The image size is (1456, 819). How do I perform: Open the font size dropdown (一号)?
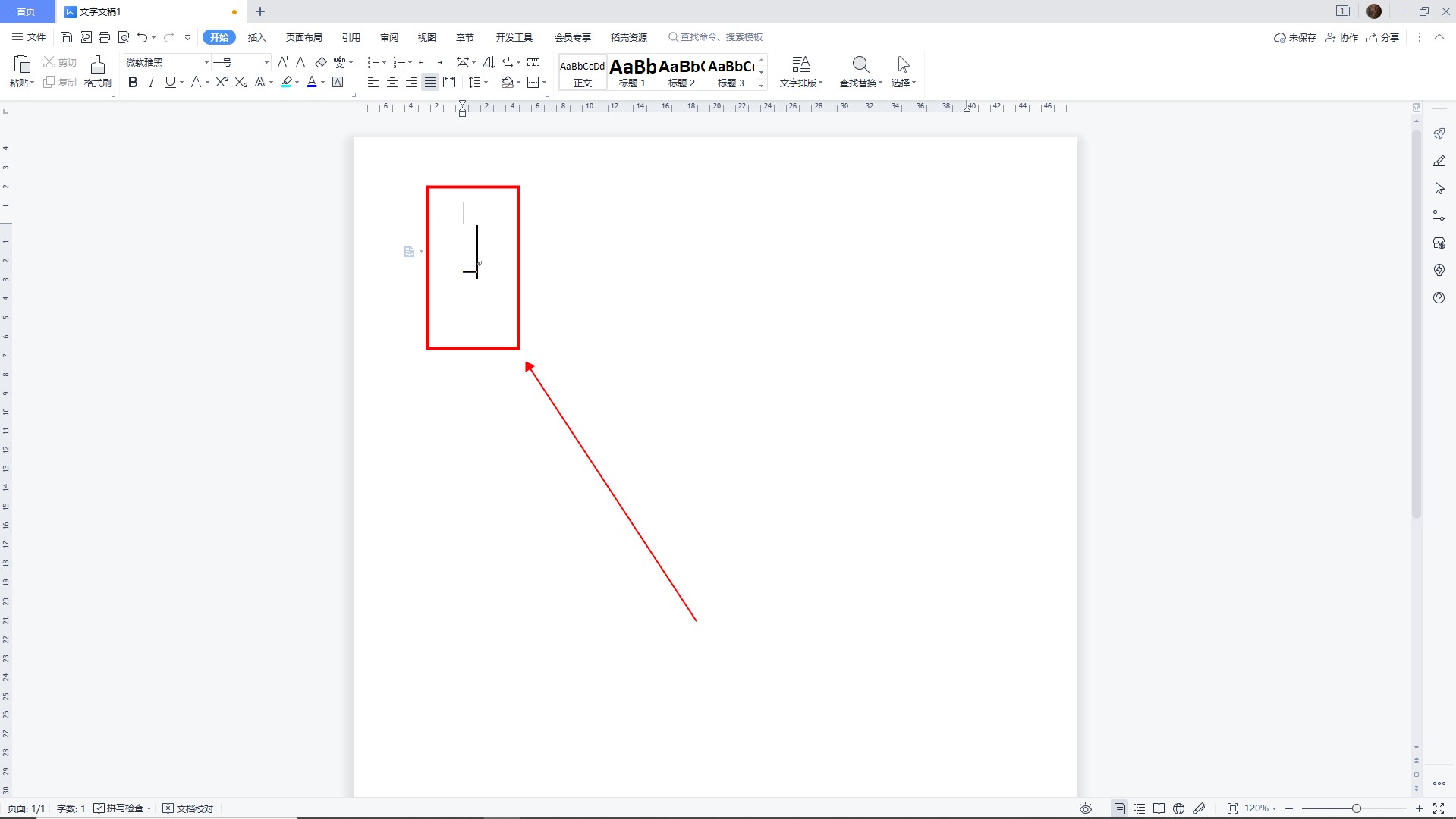[266, 62]
